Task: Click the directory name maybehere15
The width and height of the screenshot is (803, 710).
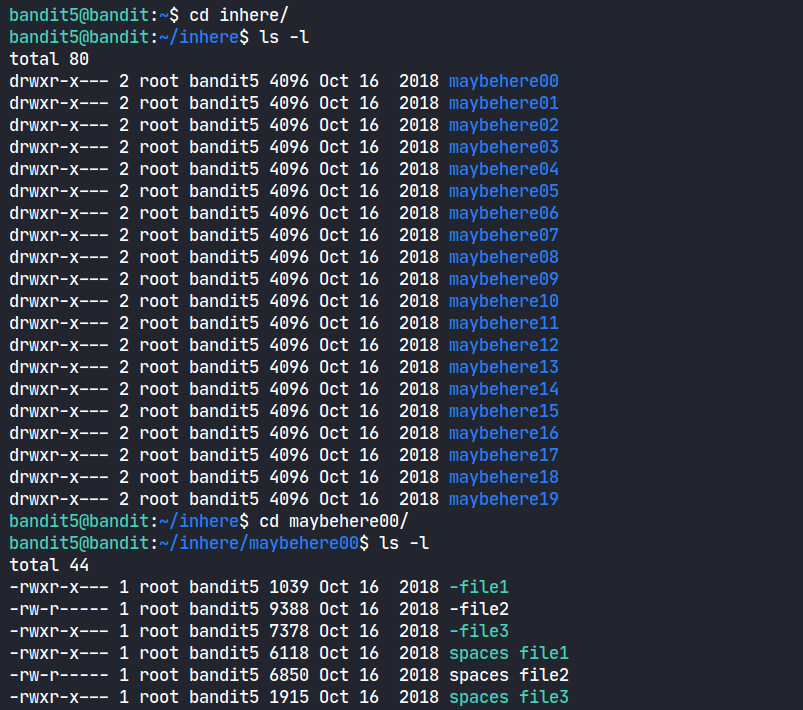Action: 503,411
